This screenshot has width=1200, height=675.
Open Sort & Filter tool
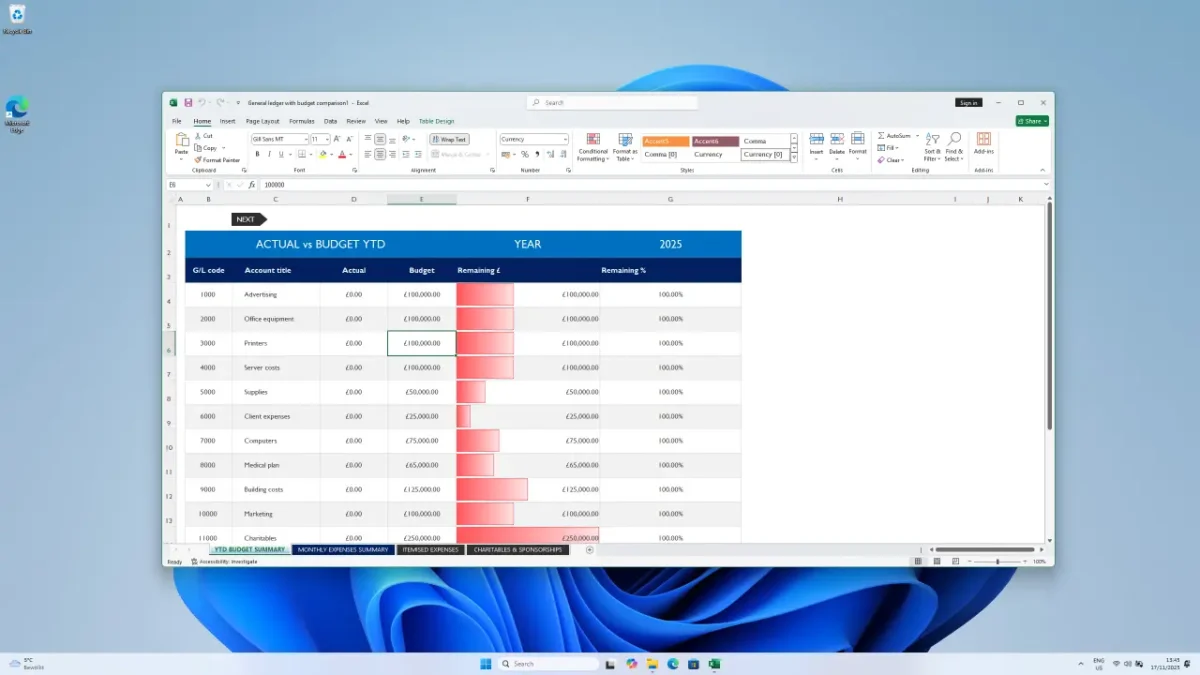932,140
